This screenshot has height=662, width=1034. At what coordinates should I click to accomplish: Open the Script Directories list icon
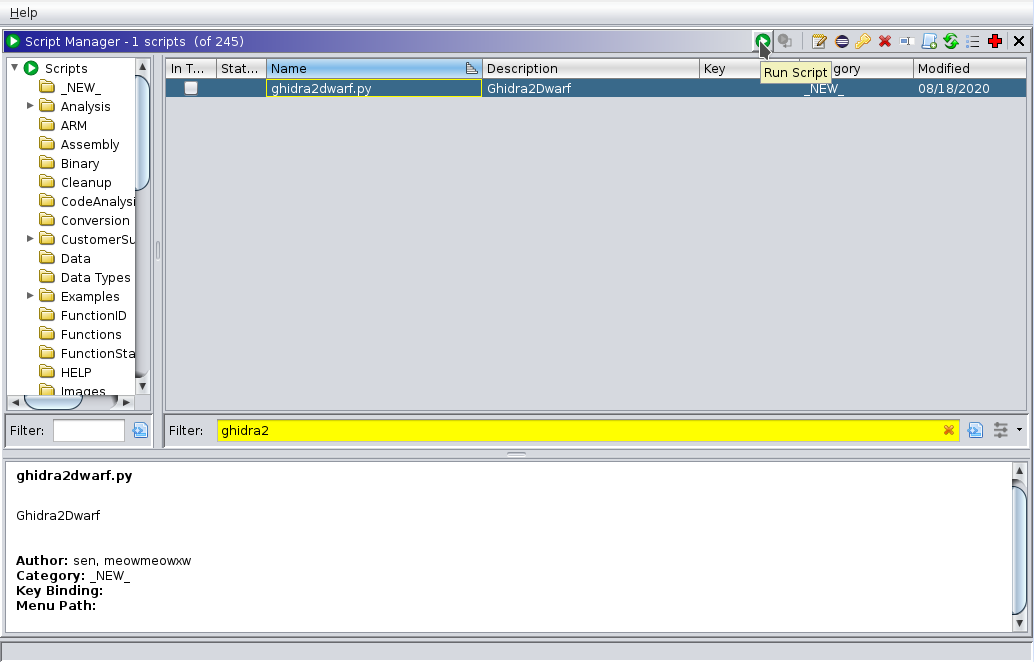[973, 42]
